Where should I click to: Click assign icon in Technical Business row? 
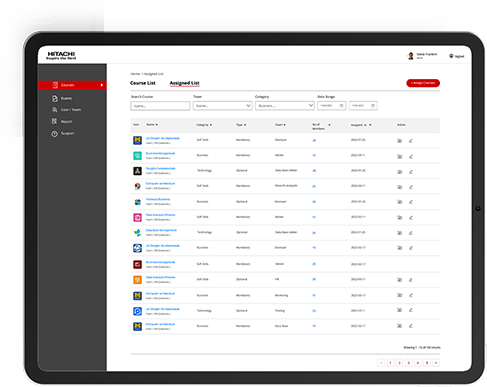pos(399,202)
